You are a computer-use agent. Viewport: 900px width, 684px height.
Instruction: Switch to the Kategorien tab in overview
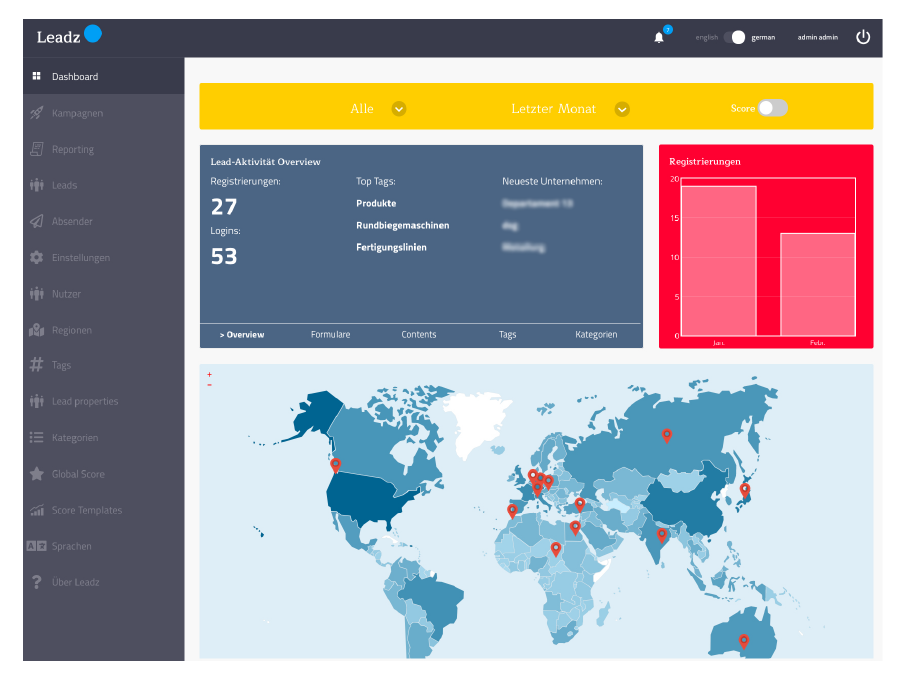tap(596, 335)
